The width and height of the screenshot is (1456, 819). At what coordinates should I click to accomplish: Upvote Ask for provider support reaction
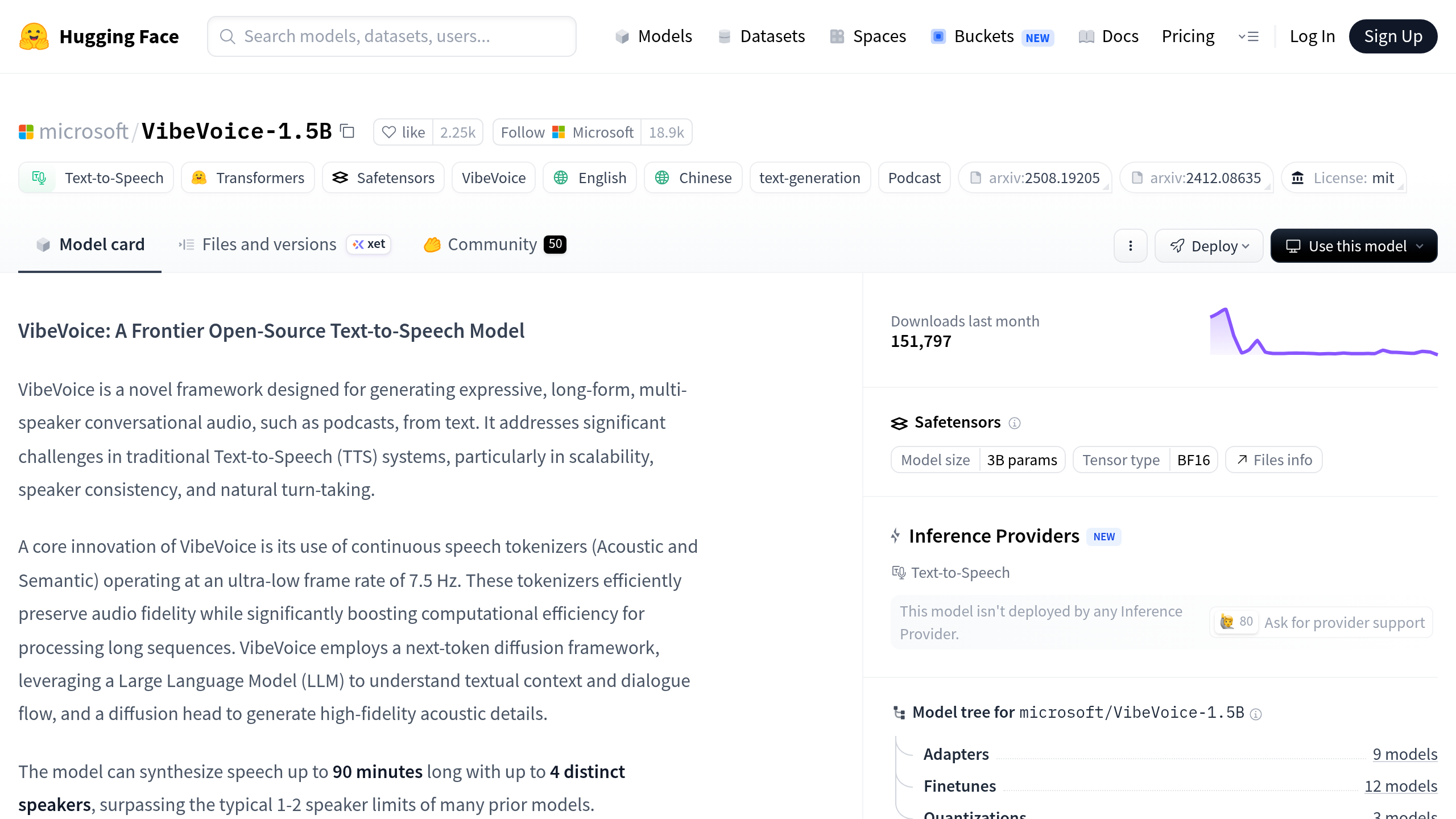click(1236, 622)
